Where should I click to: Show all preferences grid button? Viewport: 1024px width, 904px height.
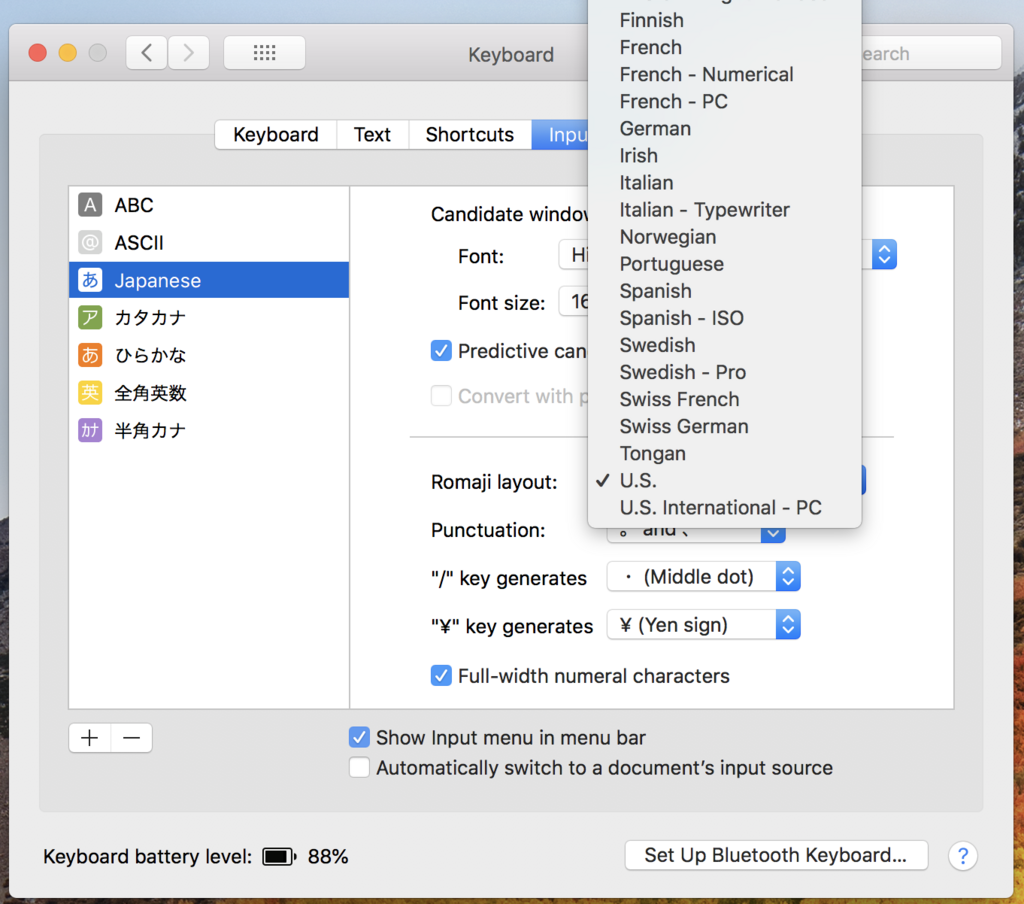[264, 53]
